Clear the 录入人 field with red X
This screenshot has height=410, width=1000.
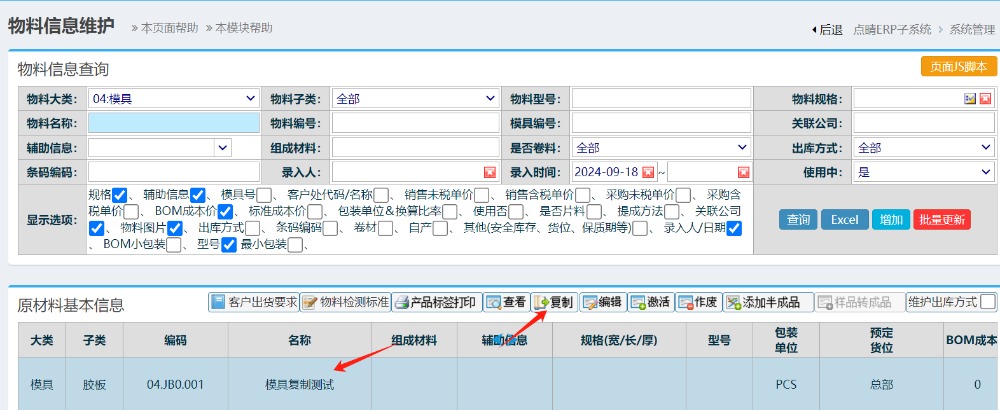490,172
